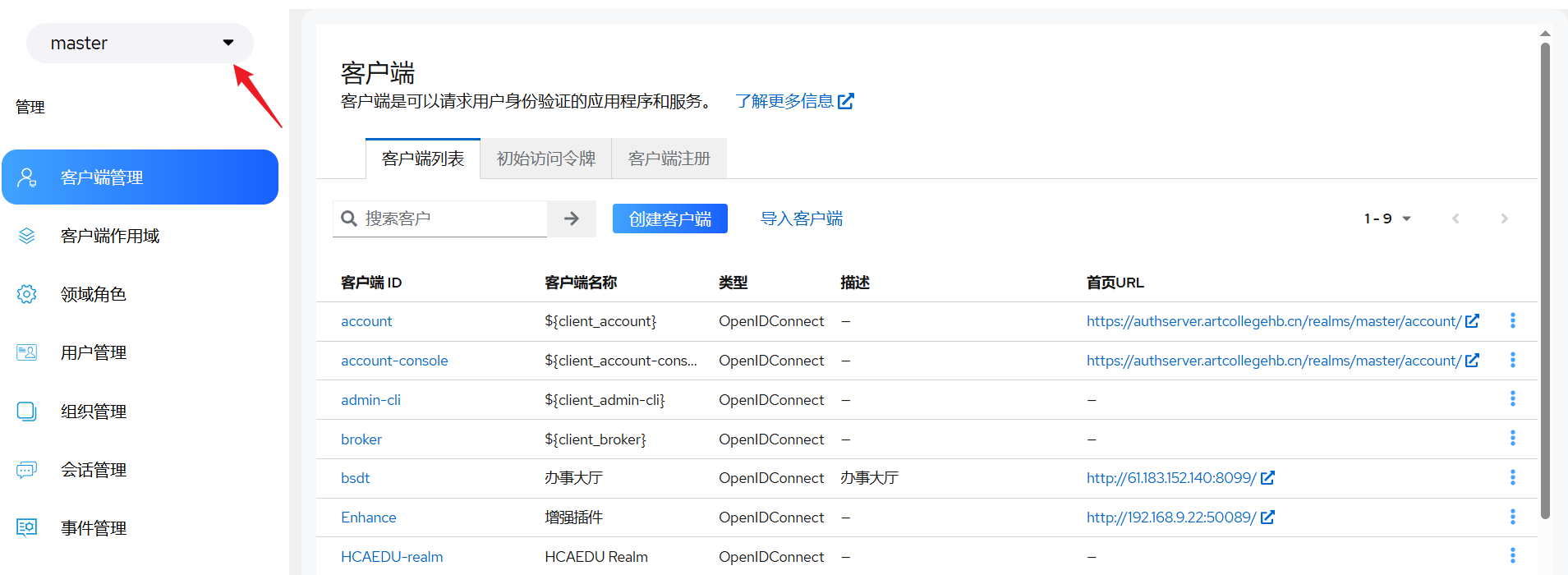The width and height of the screenshot is (1568, 575).
Task: Open the 1 - 9 pagination dropdown
Action: tap(1387, 218)
